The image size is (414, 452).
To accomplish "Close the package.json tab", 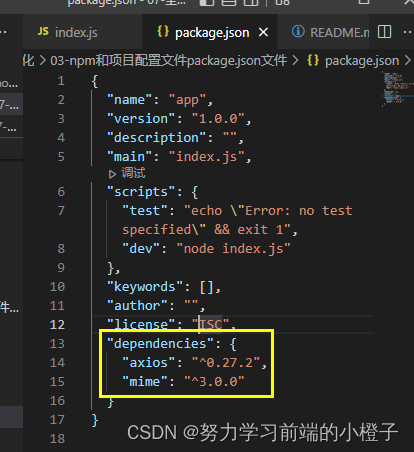I will coord(263,32).
